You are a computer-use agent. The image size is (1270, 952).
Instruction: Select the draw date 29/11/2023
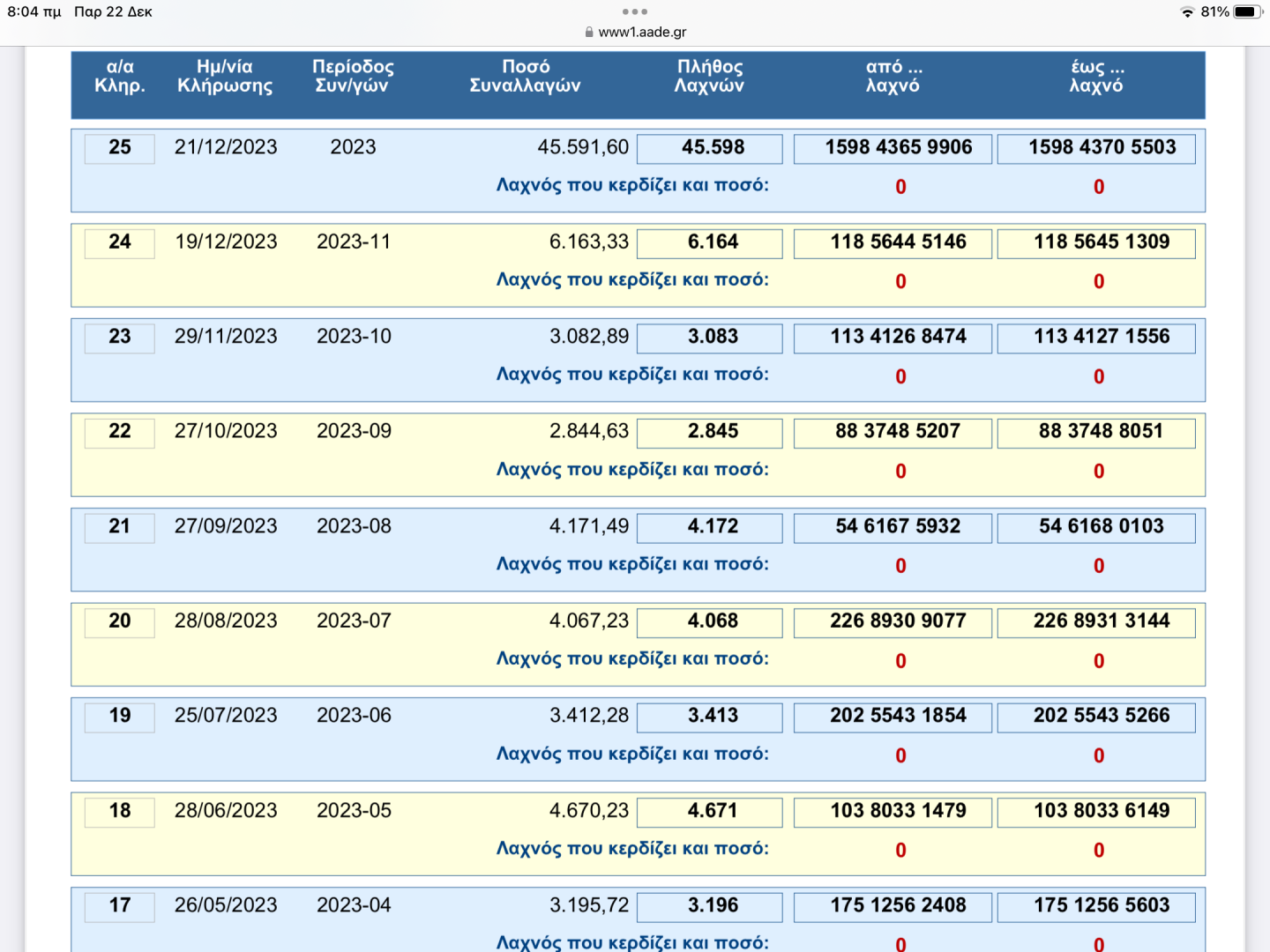[226, 337]
